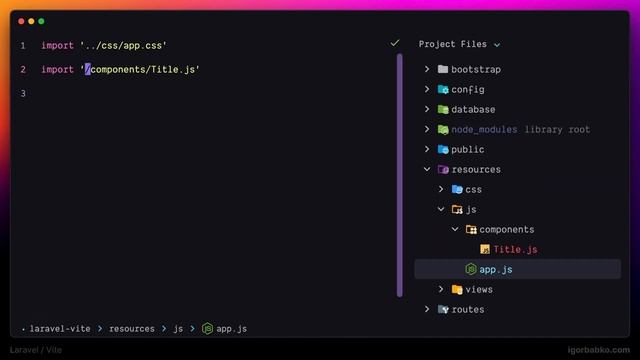Select the public folder name
Image resolution: width=640 pixels, height=360 pixels.
468,149
